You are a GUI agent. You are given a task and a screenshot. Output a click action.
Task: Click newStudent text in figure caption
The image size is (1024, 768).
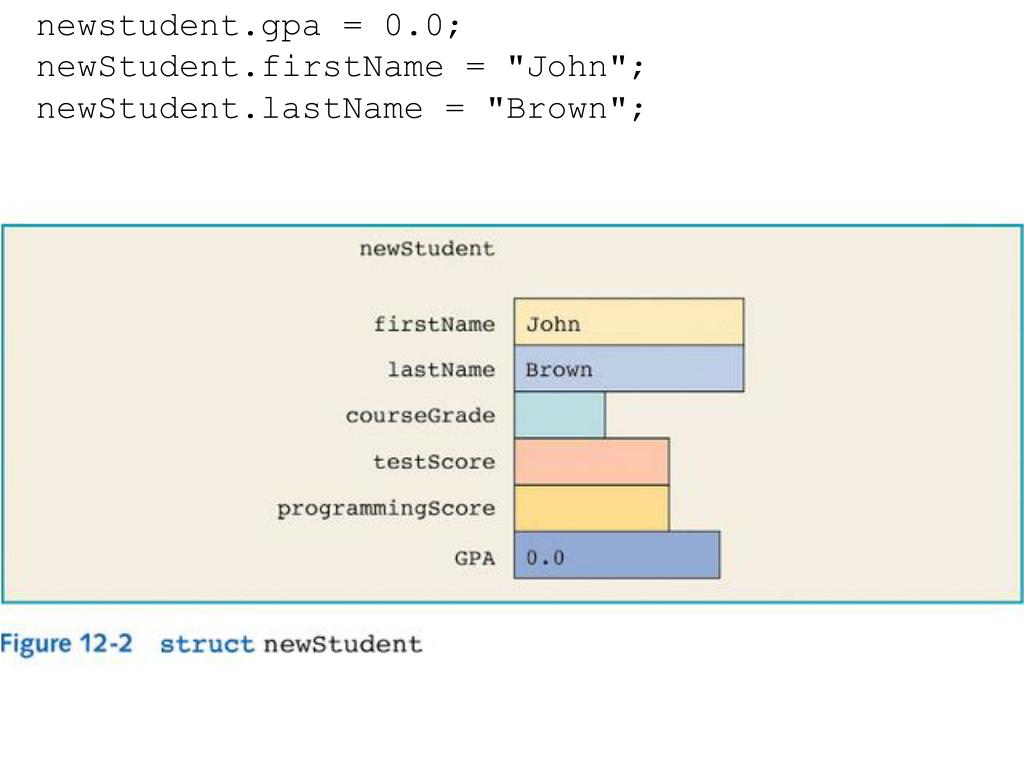click(343, 645)
